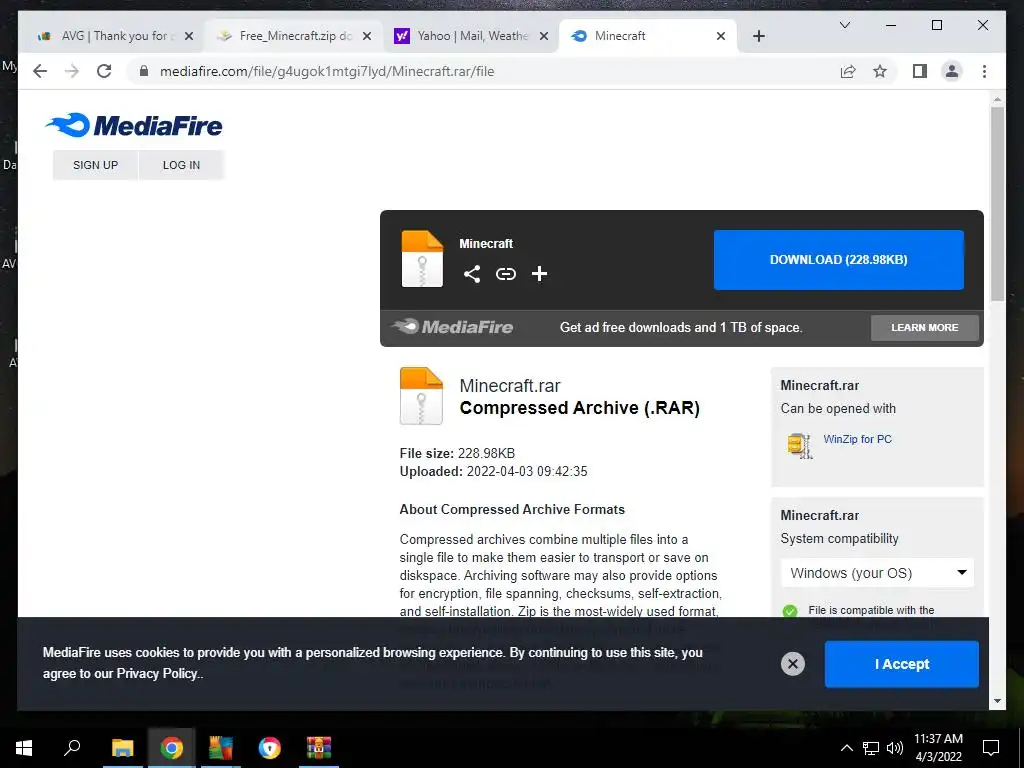
Task: Click the 'File size: 228.98KB' text
Action: 457,453
